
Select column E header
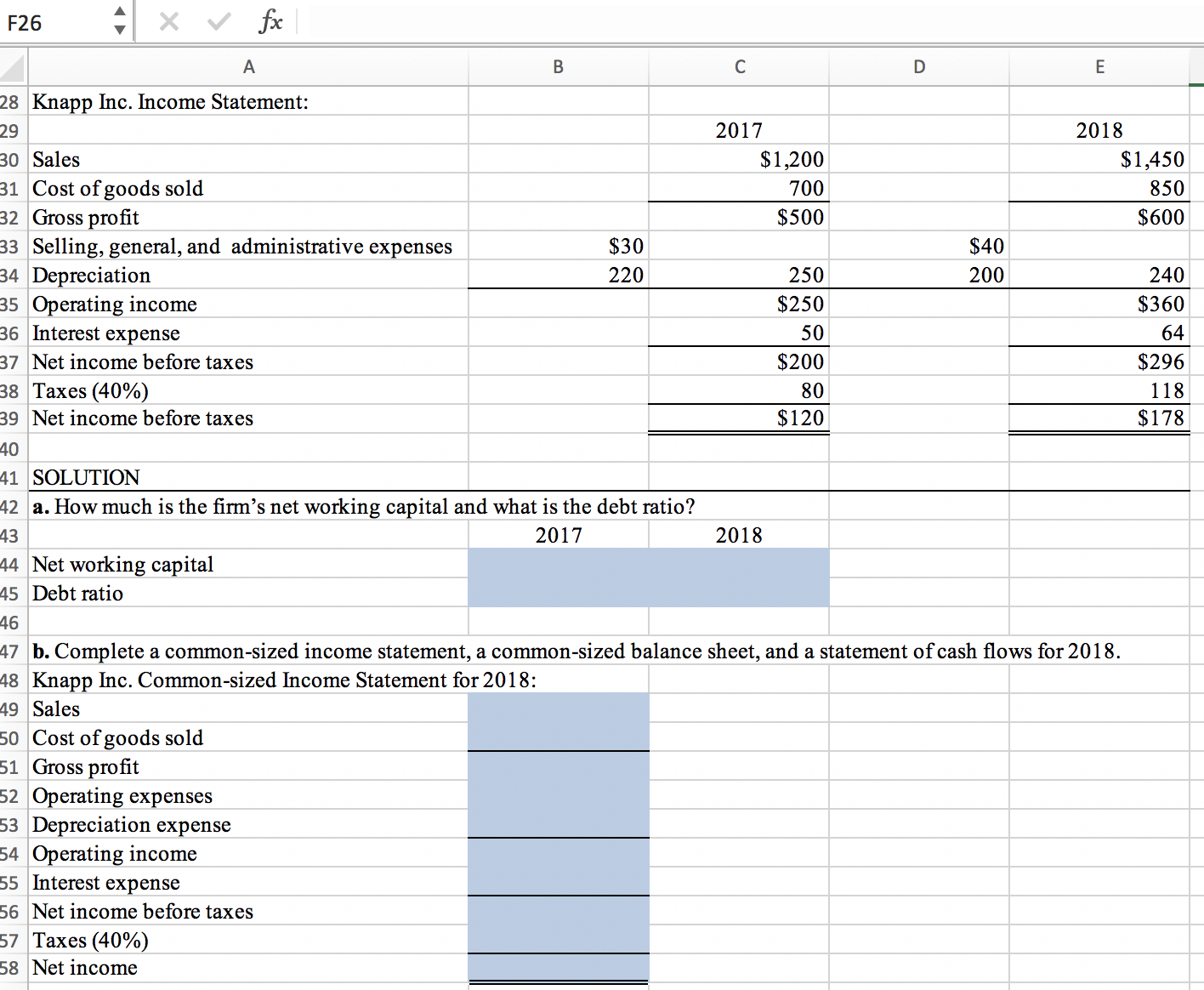(1099, 66)
